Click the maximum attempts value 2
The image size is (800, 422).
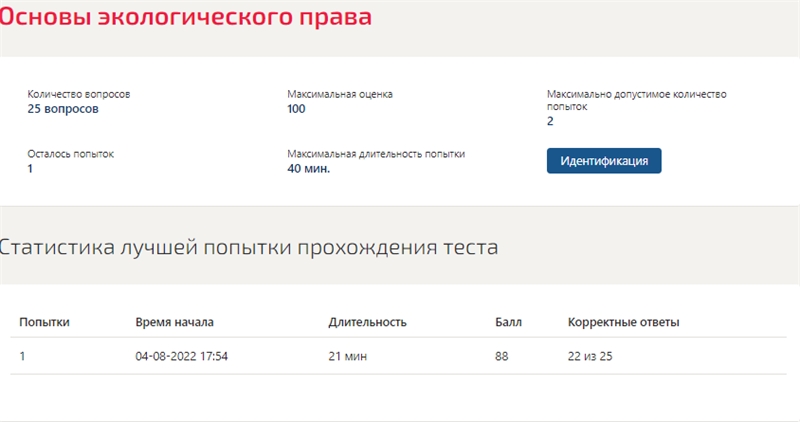click(550, 121)
